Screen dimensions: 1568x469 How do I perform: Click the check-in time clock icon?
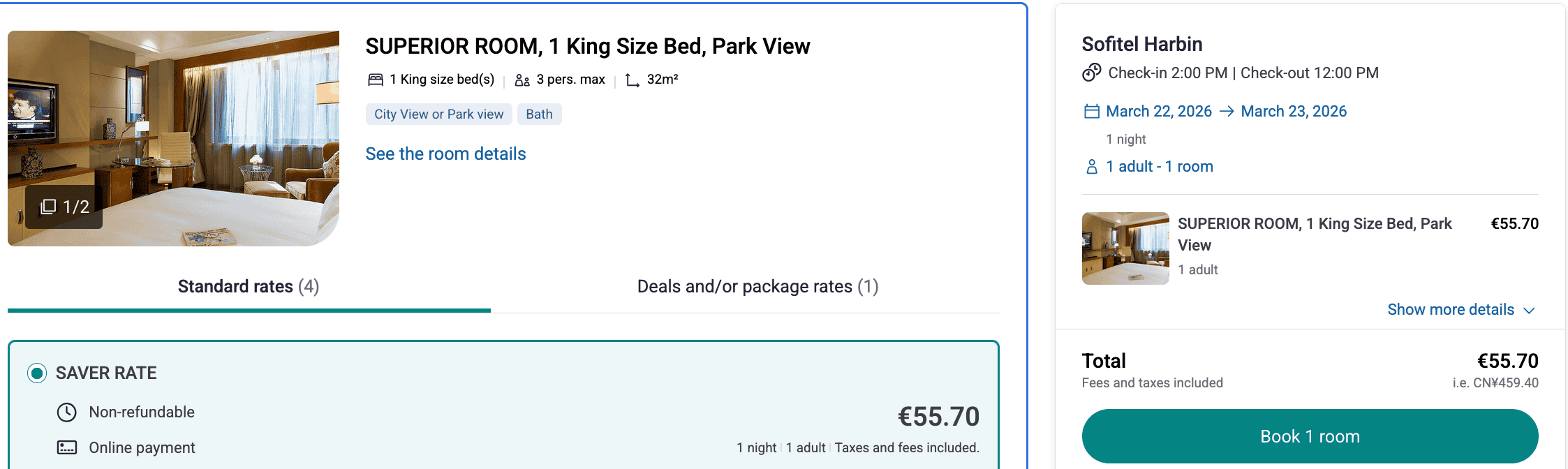(1092, 73)
